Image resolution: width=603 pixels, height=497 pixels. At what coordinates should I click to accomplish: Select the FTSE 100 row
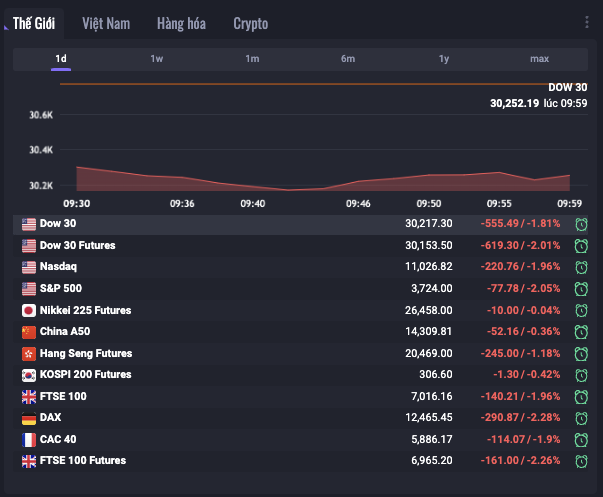(x=64, y=396)
